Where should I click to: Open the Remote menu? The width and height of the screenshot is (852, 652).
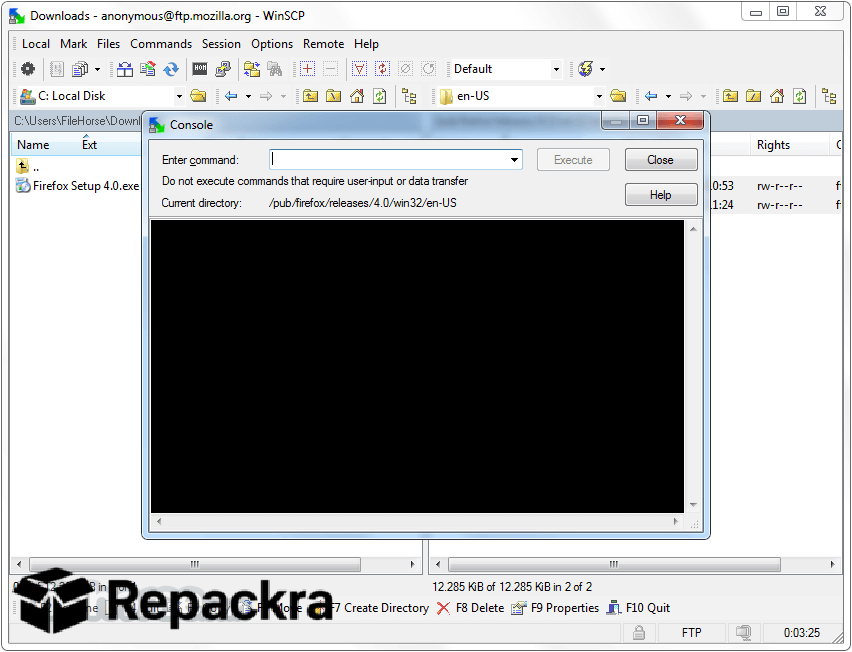[323, 44]
